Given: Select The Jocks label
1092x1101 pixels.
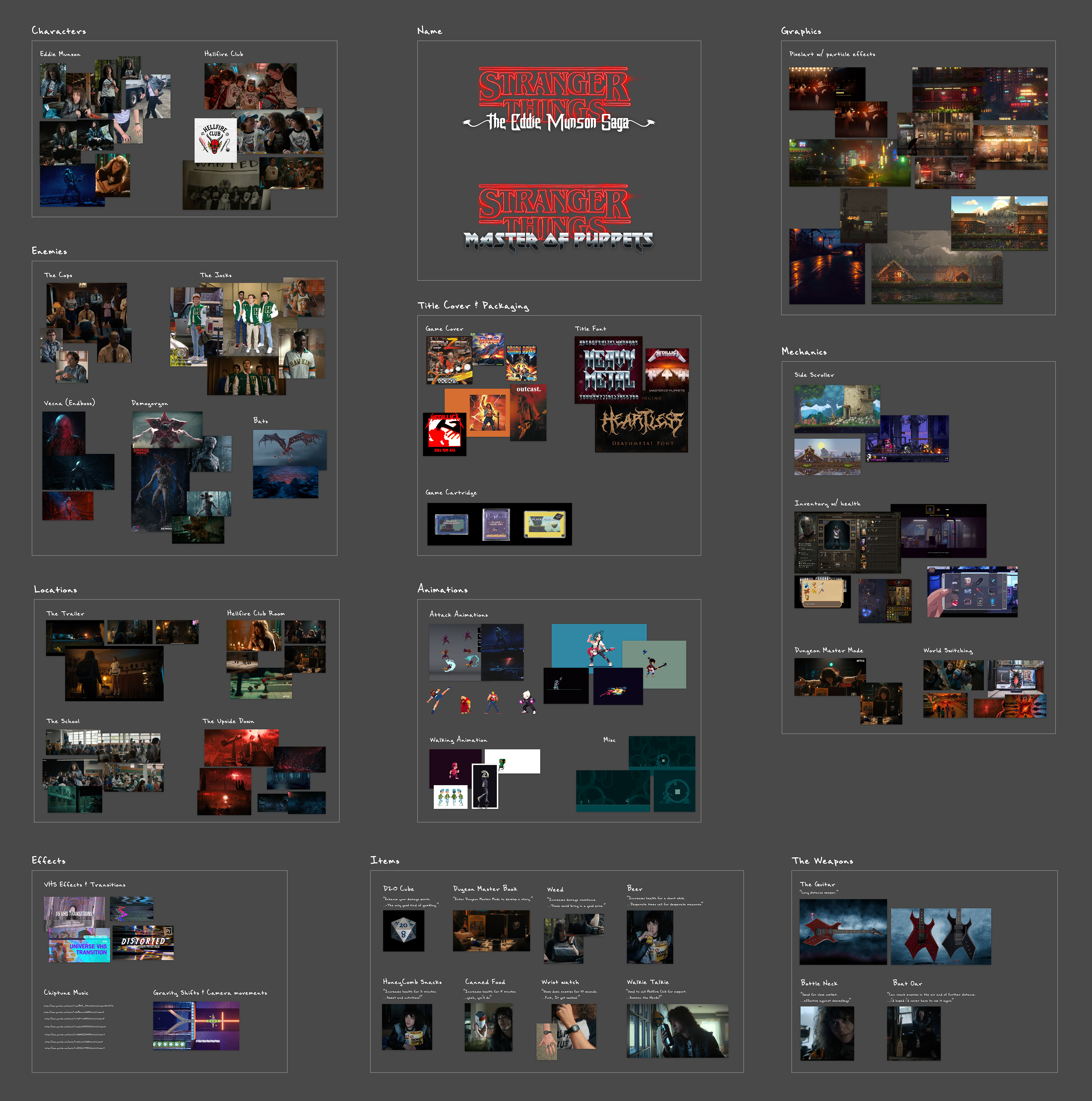Looking at the screenshot, I should [x=216, y=275].
